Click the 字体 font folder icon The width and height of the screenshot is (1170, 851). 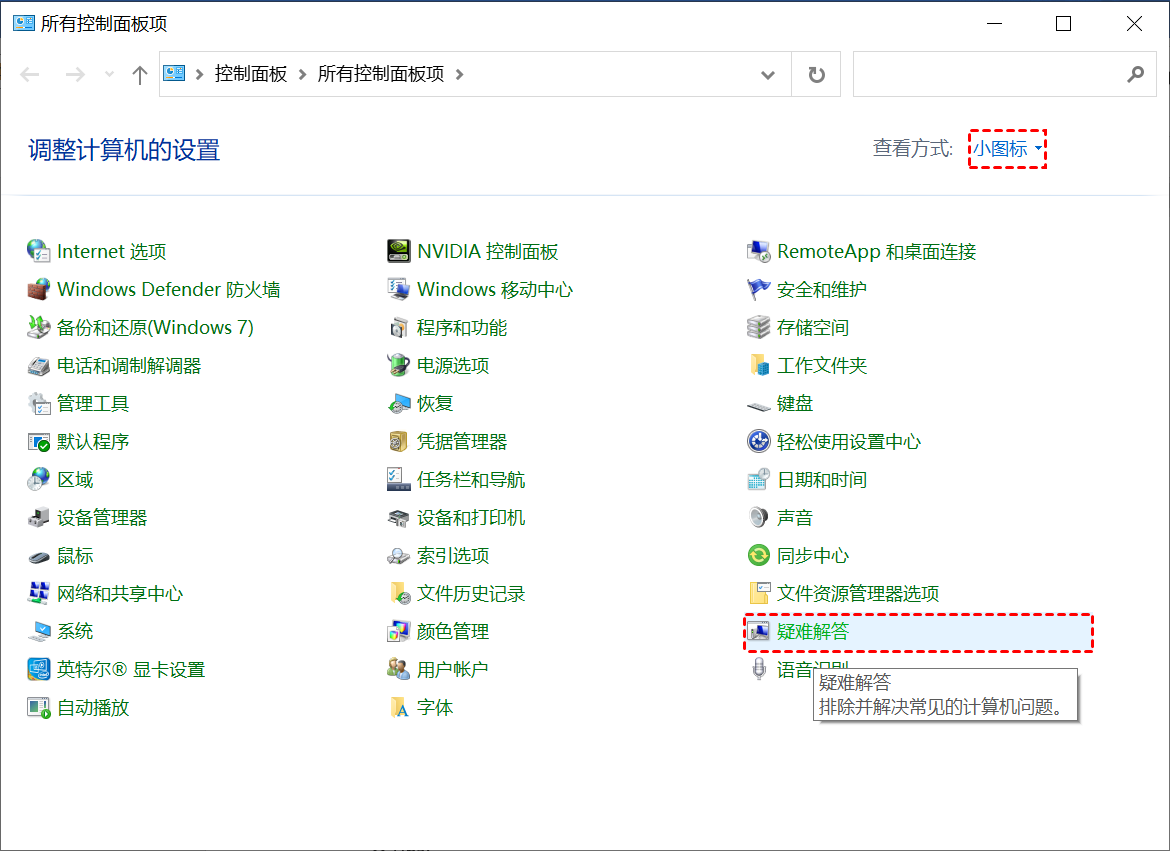[x=398, y=708]
